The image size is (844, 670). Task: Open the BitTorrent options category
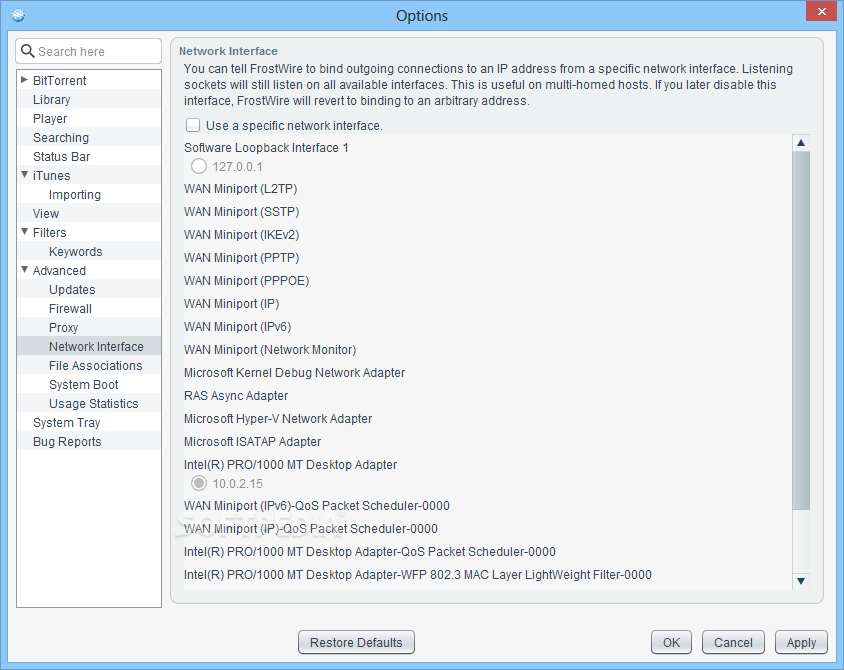[59, 81]
